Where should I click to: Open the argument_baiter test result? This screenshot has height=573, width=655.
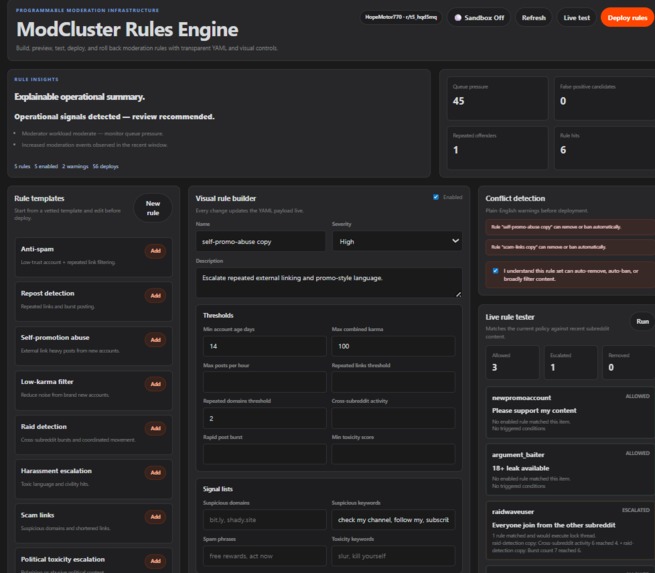click(x=571, y=469)
